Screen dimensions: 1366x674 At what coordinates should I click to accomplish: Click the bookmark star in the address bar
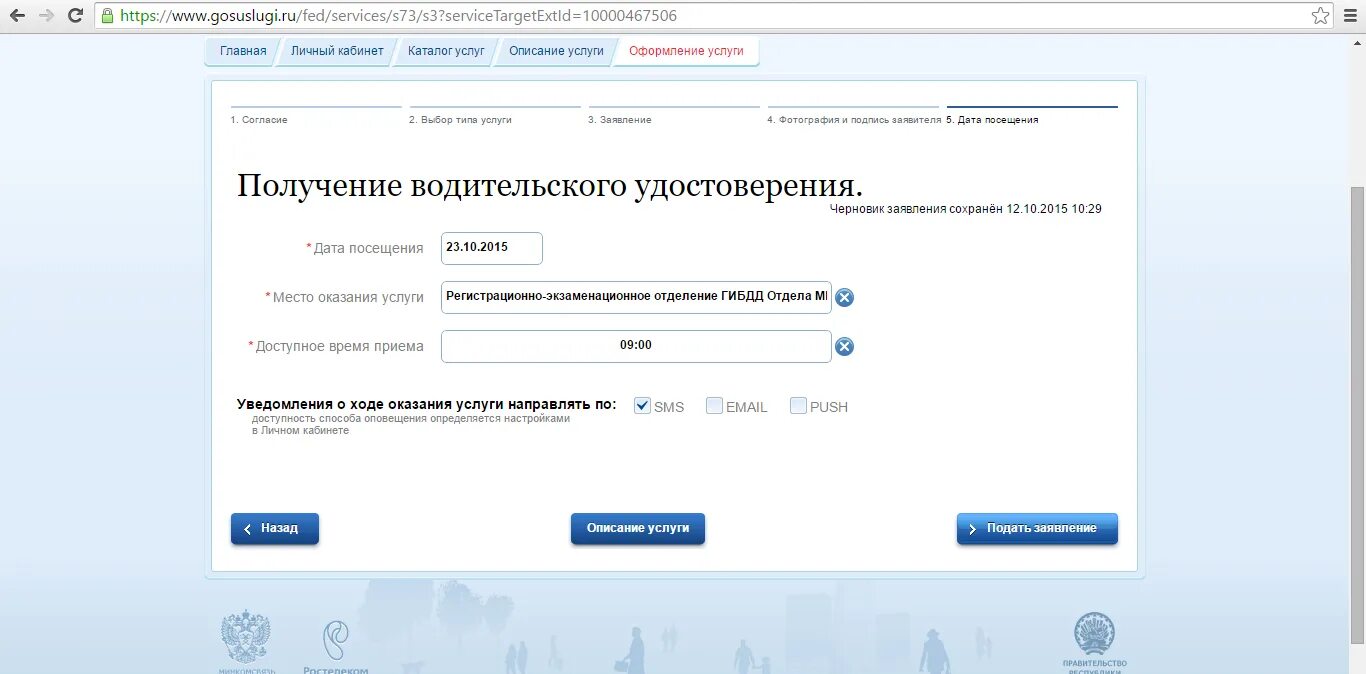(1322, 15)
